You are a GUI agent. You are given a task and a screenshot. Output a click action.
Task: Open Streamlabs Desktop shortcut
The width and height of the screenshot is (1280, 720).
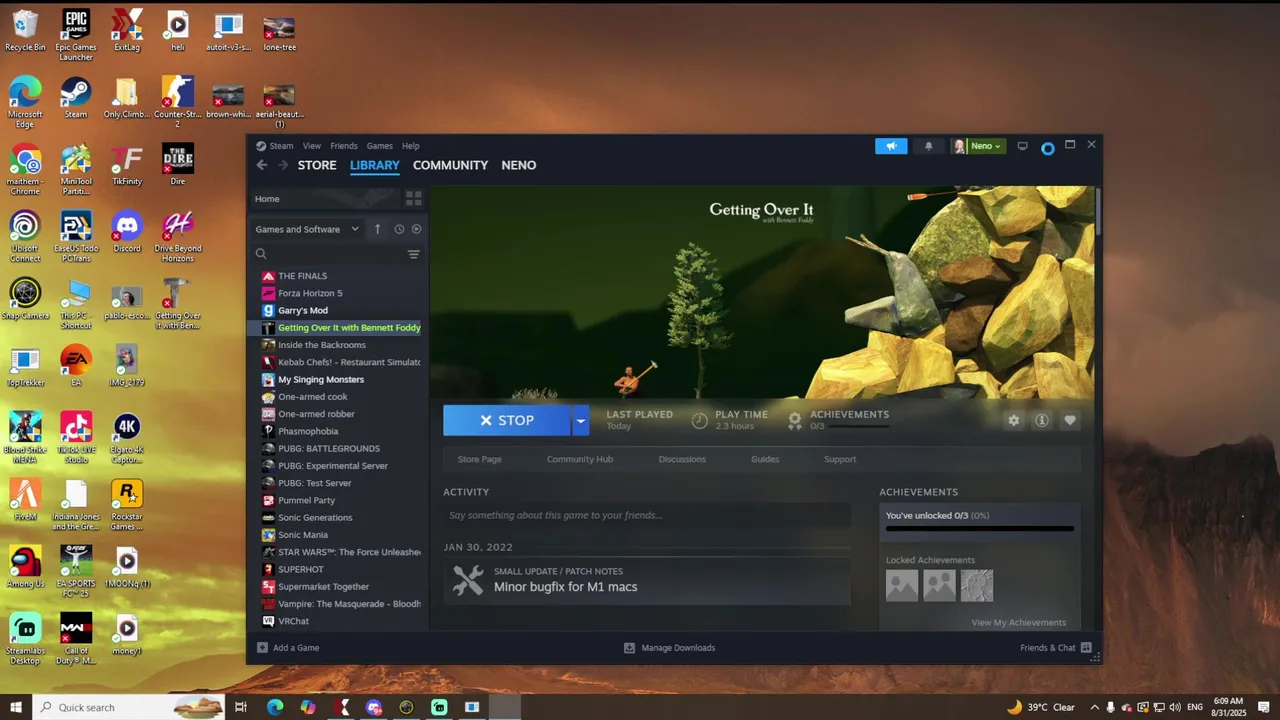[25, 639]
